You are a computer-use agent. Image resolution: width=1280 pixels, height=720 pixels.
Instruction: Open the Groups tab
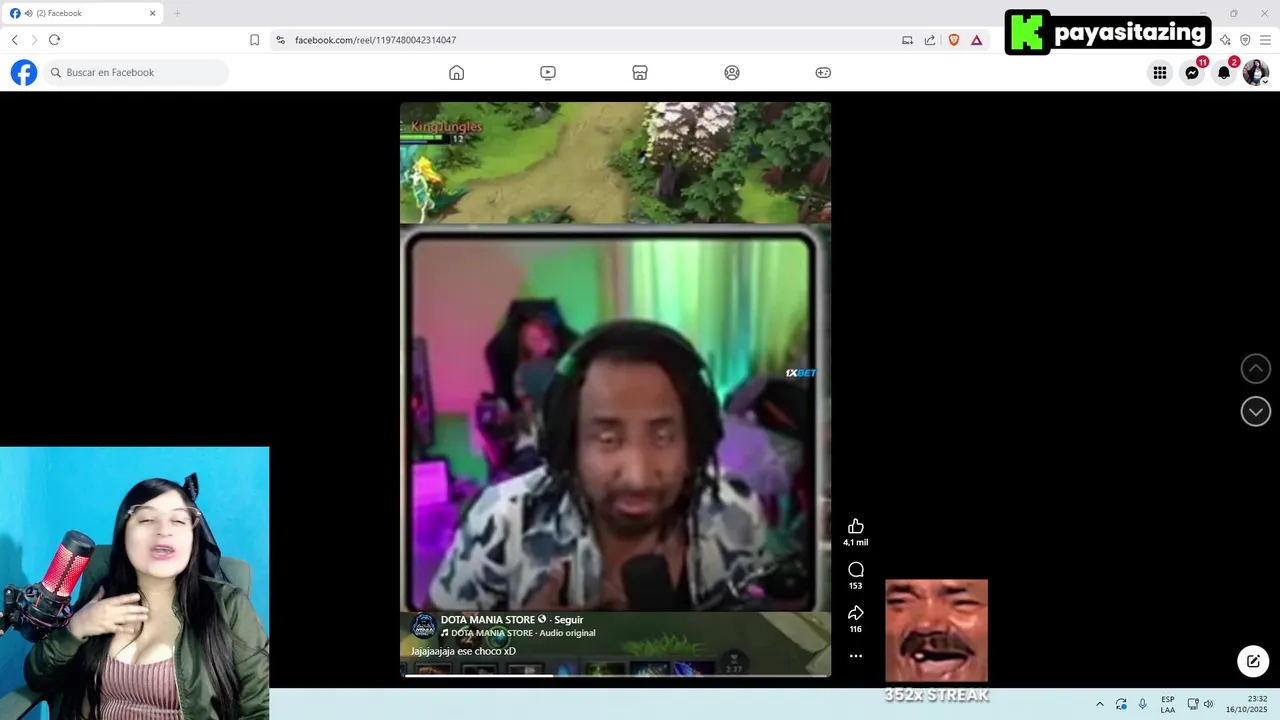pyautogui.click(x=732, y=72)
